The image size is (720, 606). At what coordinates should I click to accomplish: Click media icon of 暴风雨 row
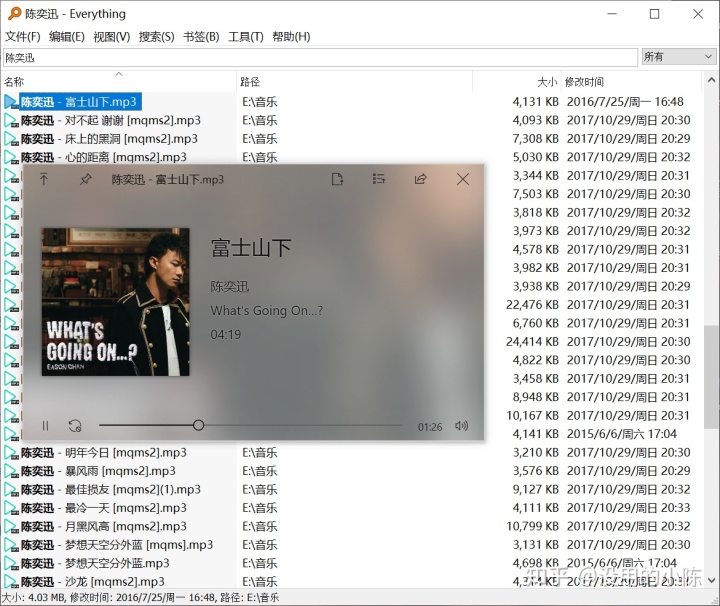11,471
